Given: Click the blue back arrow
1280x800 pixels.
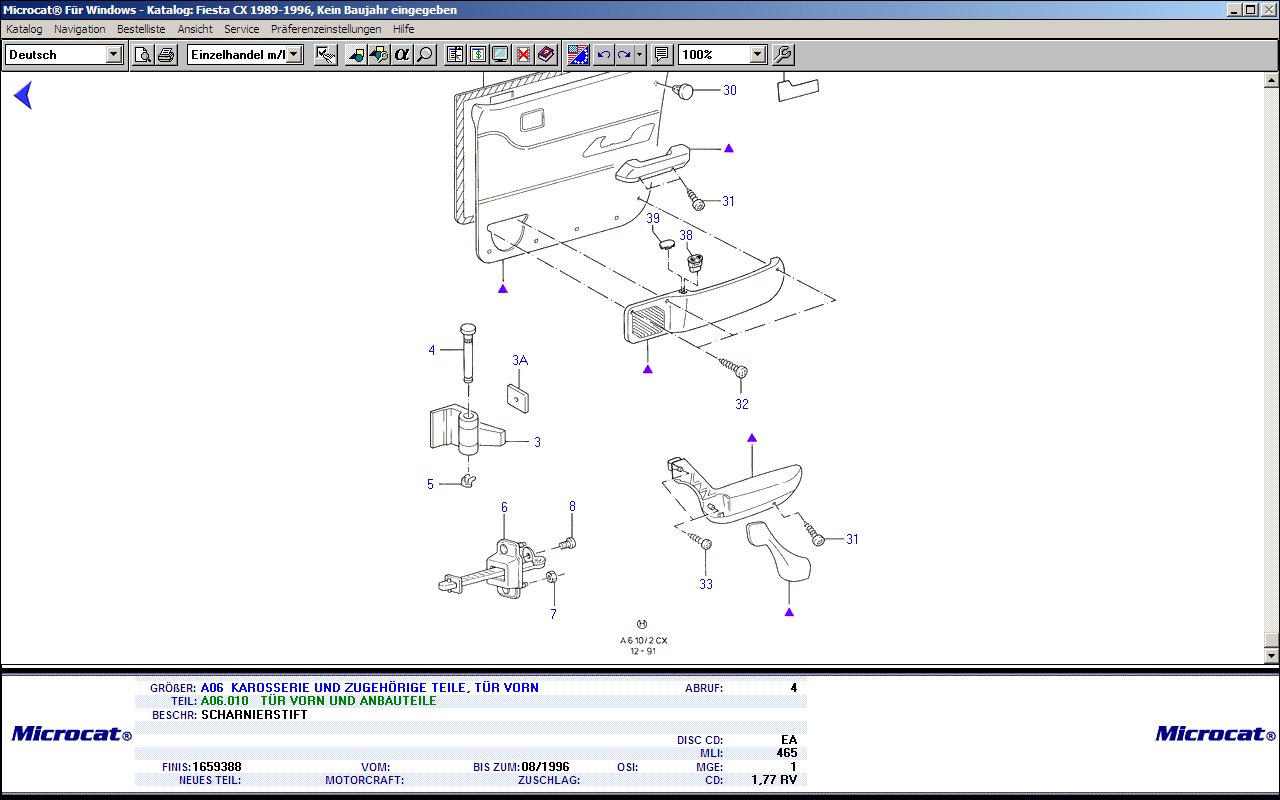Looking at the screenshot, I should [x=23, y=95].
